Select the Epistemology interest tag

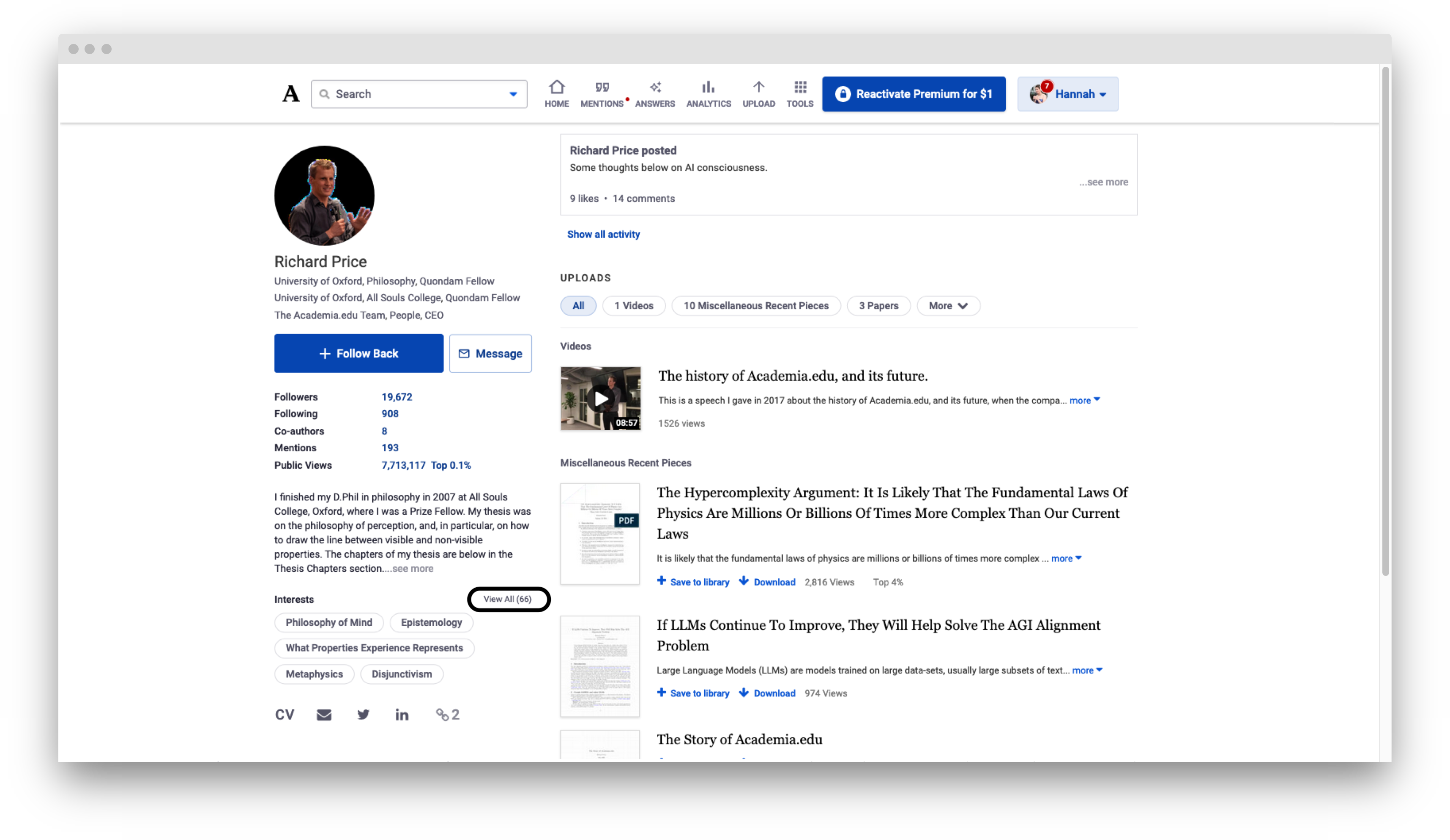[431, 622]
